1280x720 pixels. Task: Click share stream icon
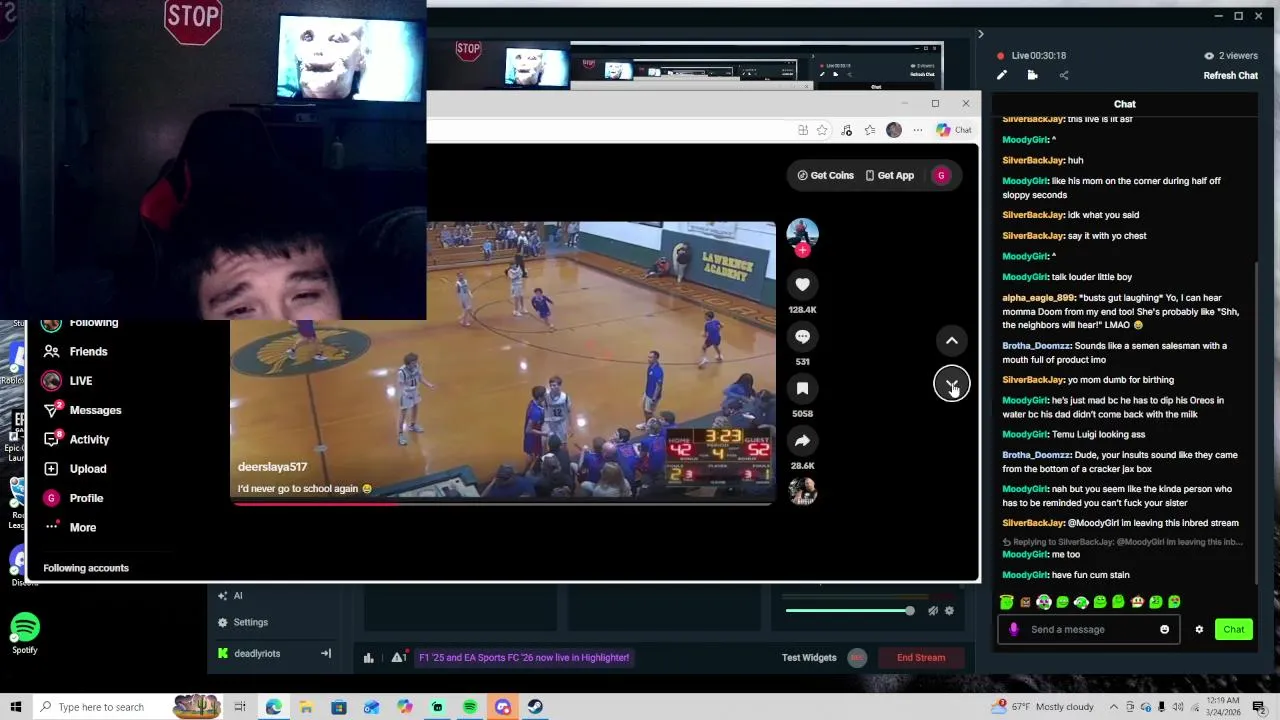[x=1063, y=75]
